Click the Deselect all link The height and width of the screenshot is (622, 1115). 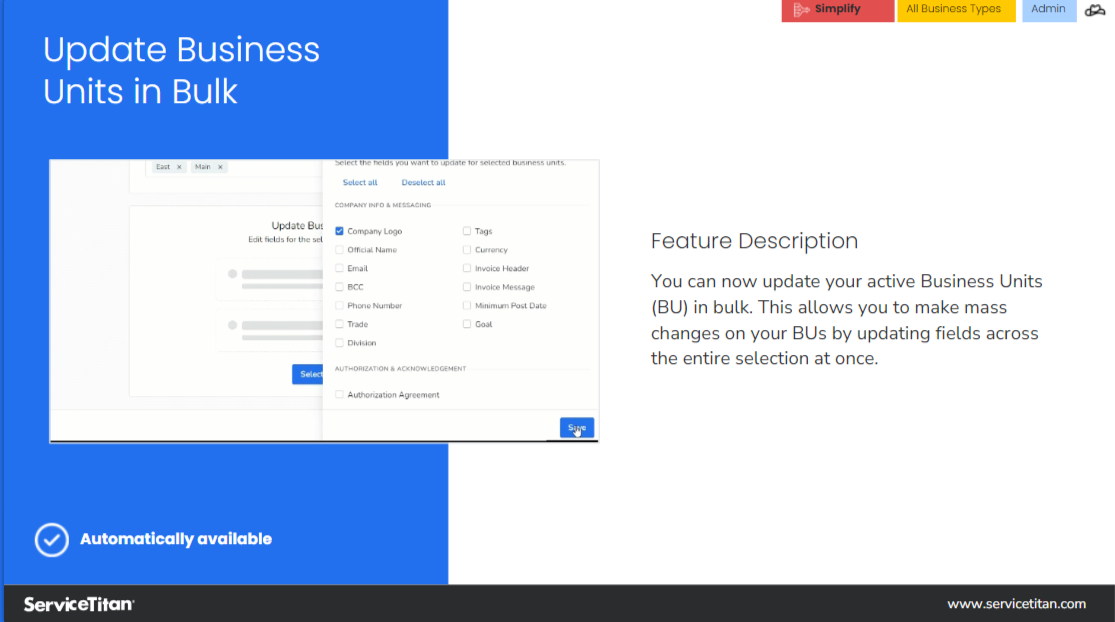tap(423, 183)
